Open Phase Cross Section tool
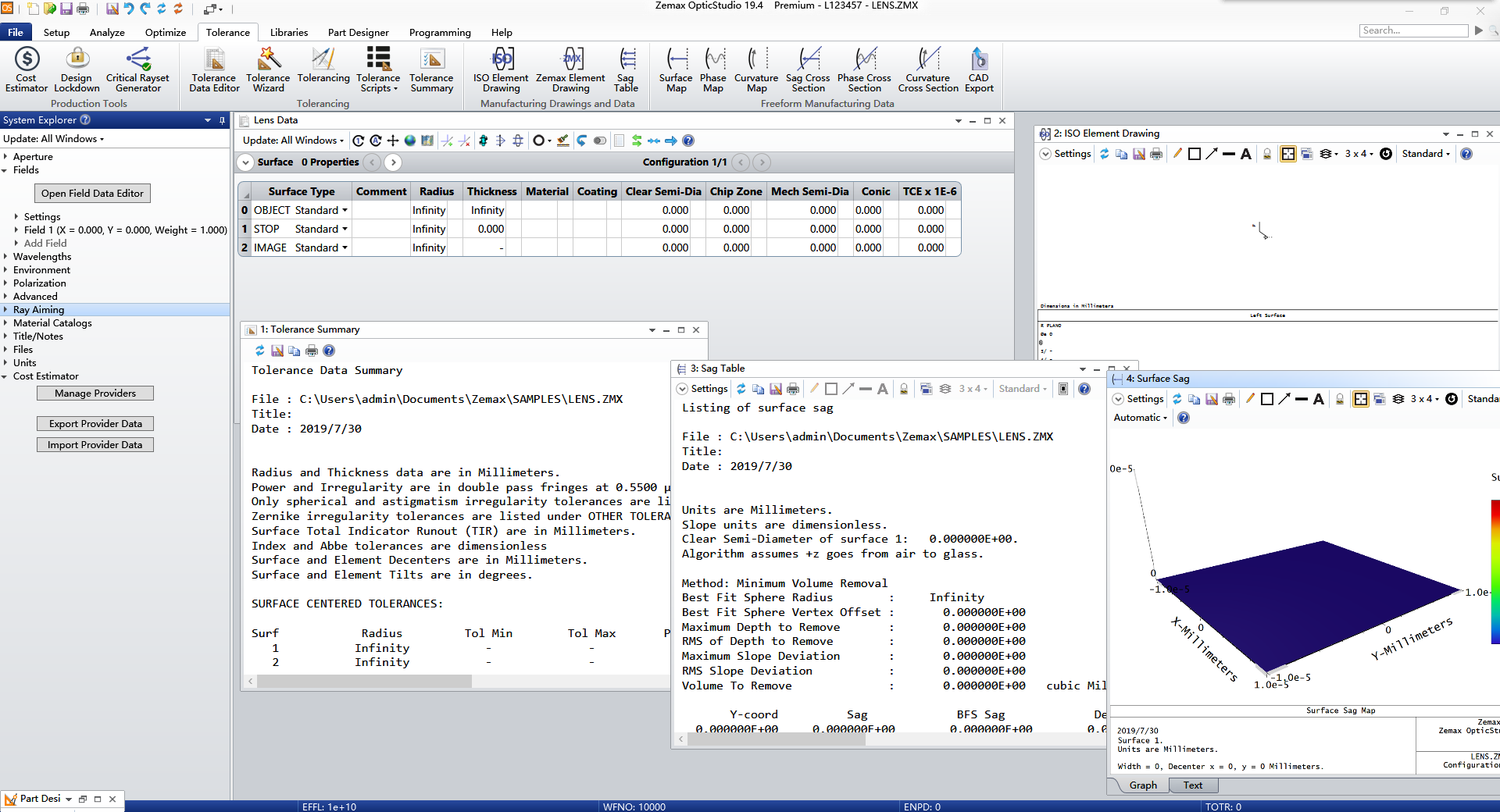Image resolution: width=1500 pixels, height=812 pixels. pos(864,69)
